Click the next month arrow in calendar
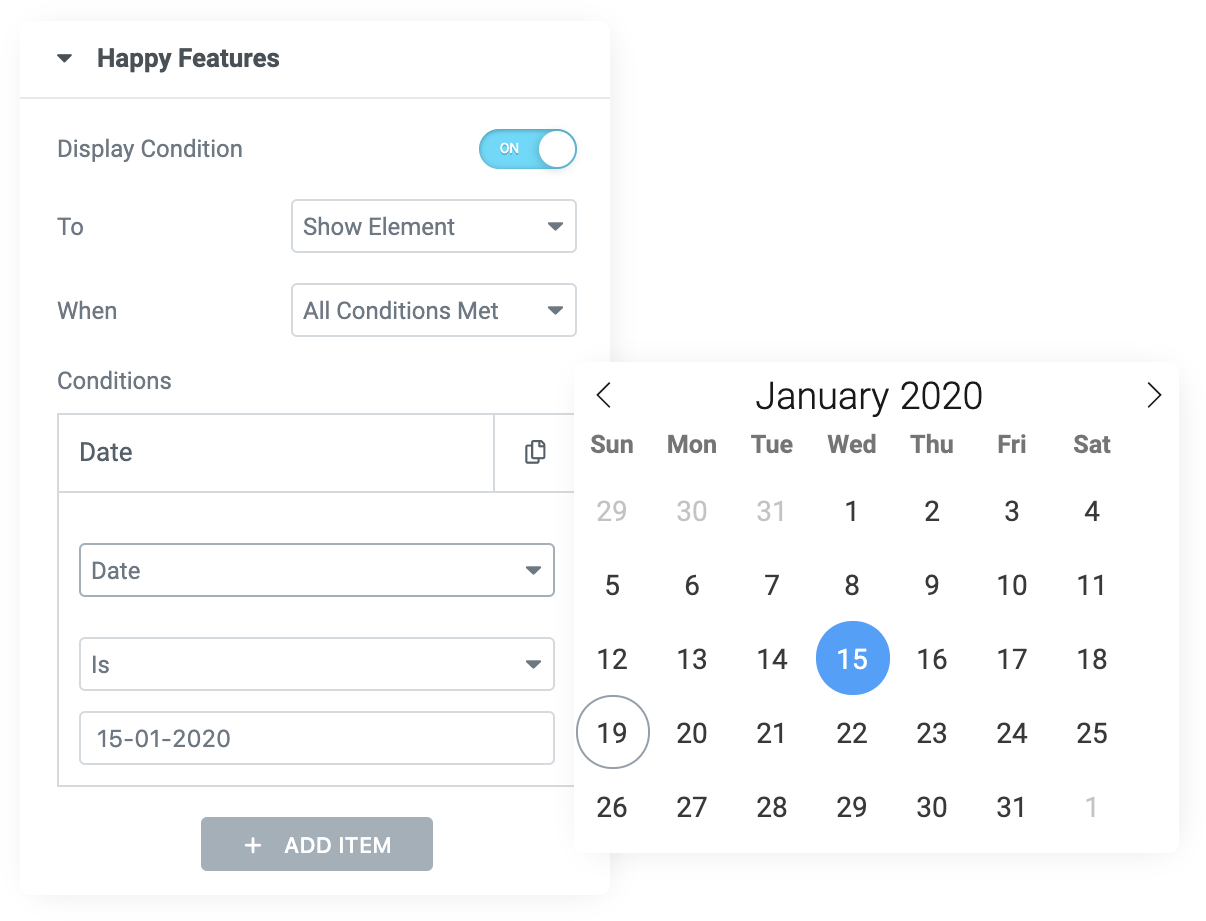This screenshot has width=1206, height=921. (x=1154, y=395)
